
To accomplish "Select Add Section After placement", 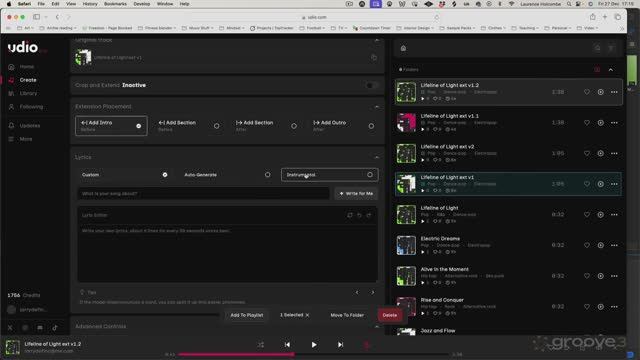I will point(266,126).
